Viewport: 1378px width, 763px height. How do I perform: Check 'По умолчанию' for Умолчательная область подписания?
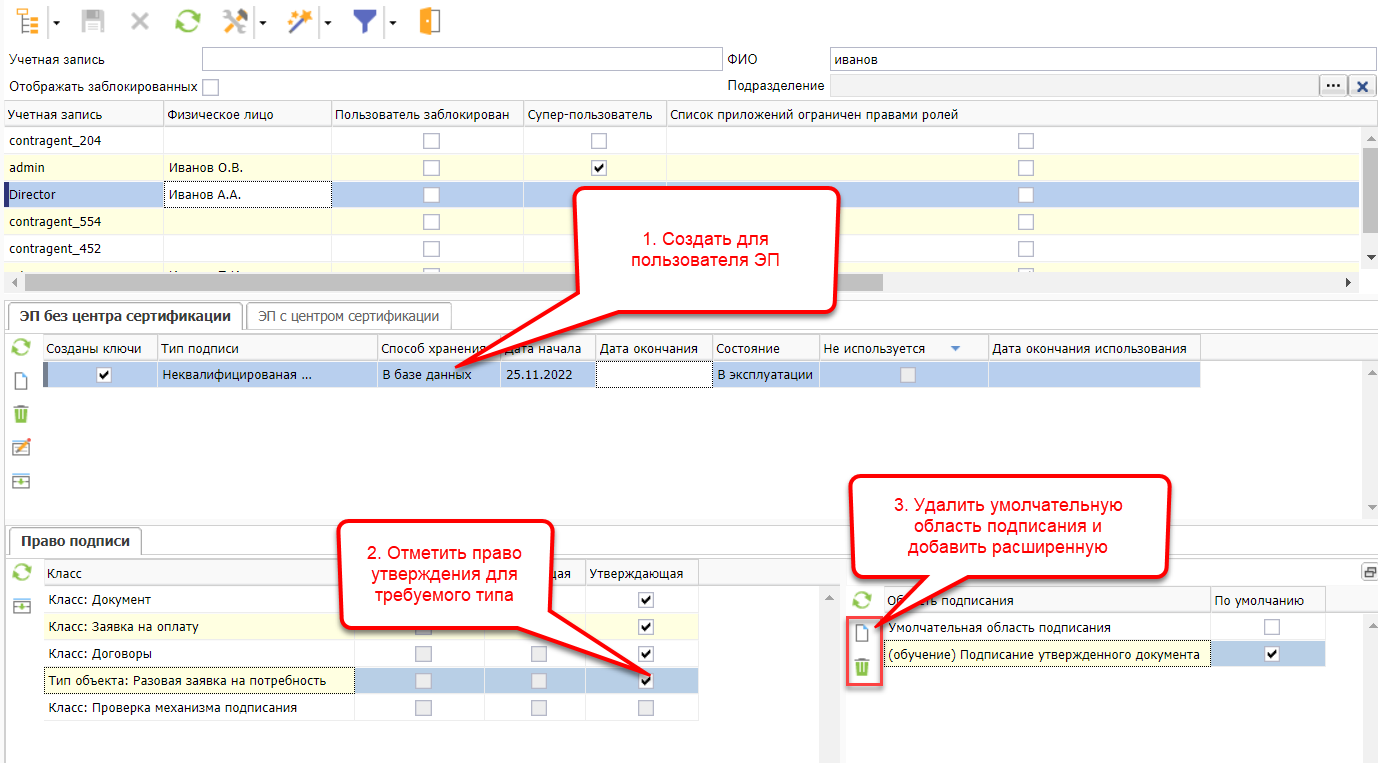click(1271, 627)
